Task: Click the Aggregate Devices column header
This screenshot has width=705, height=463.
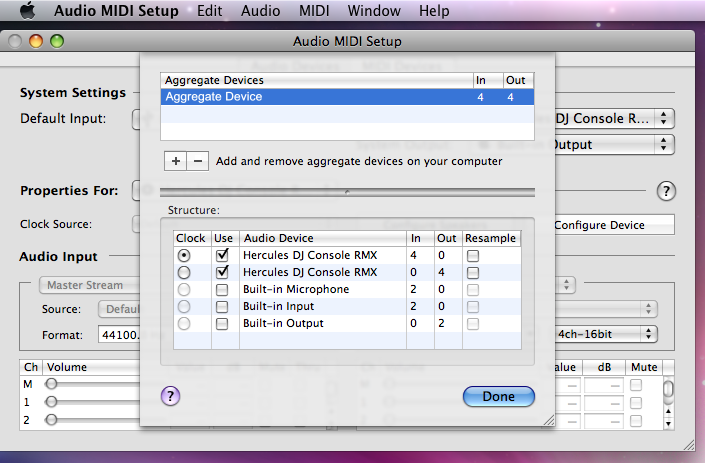Action: pos(317,80)
